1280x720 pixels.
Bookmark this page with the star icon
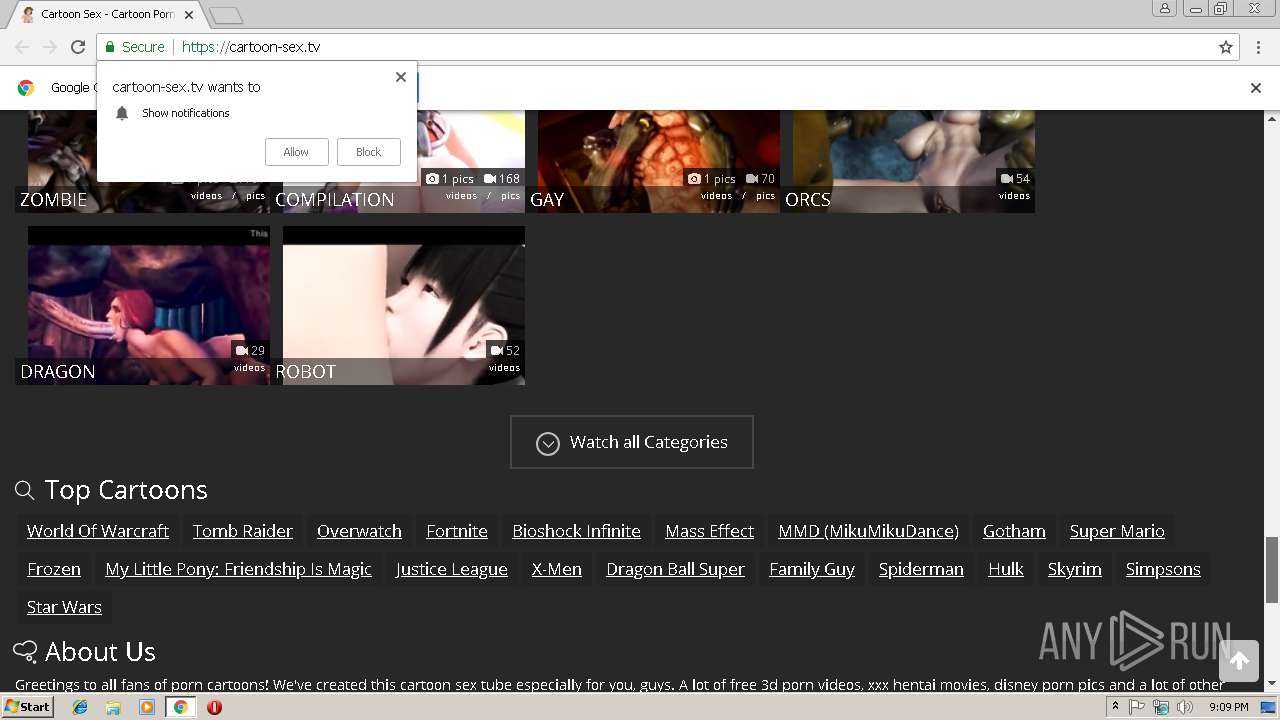pos(1226,47)
